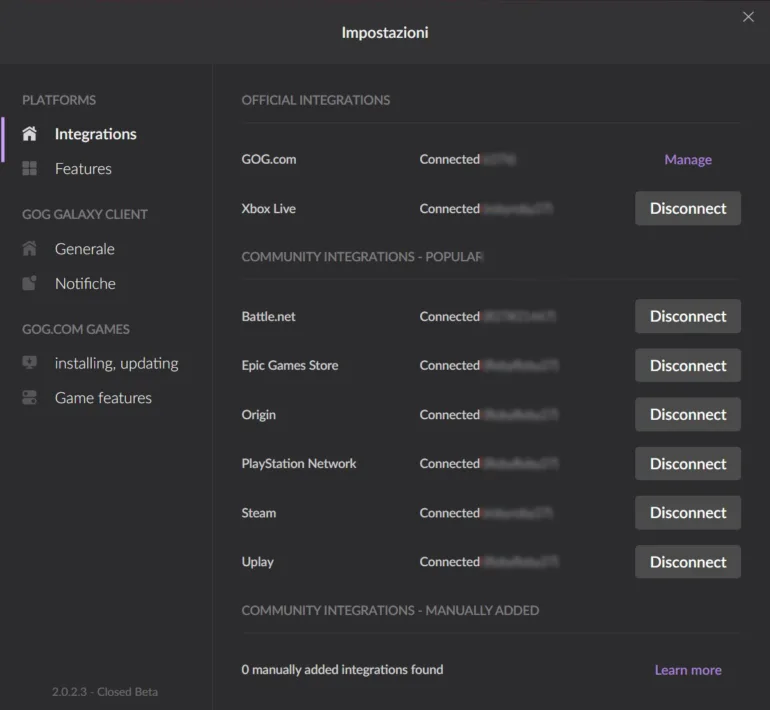Open Learn more about manual integrations

tap(688, 670)
